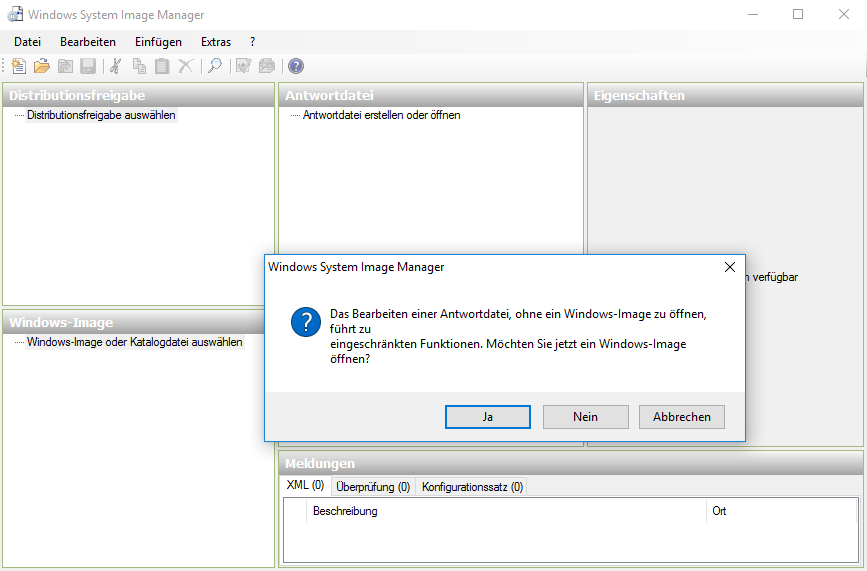
Task: Open the Datei menu
Action: pyautogui.click(x=28, y=42)
